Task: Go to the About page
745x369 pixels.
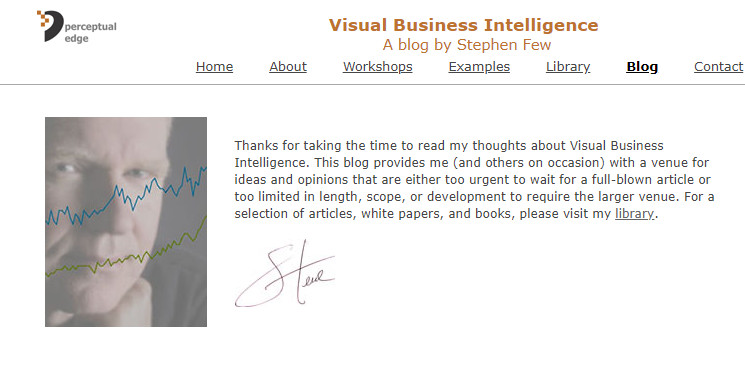Action: 288,67
